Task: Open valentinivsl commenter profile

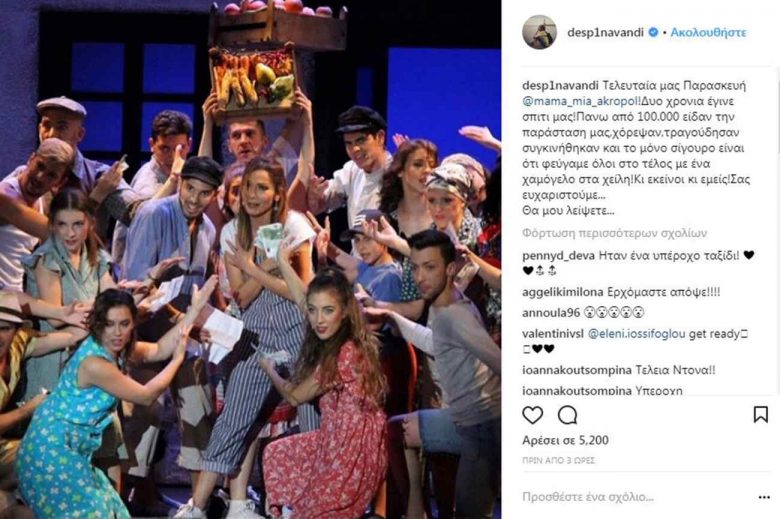Action: tap(553, 334)
